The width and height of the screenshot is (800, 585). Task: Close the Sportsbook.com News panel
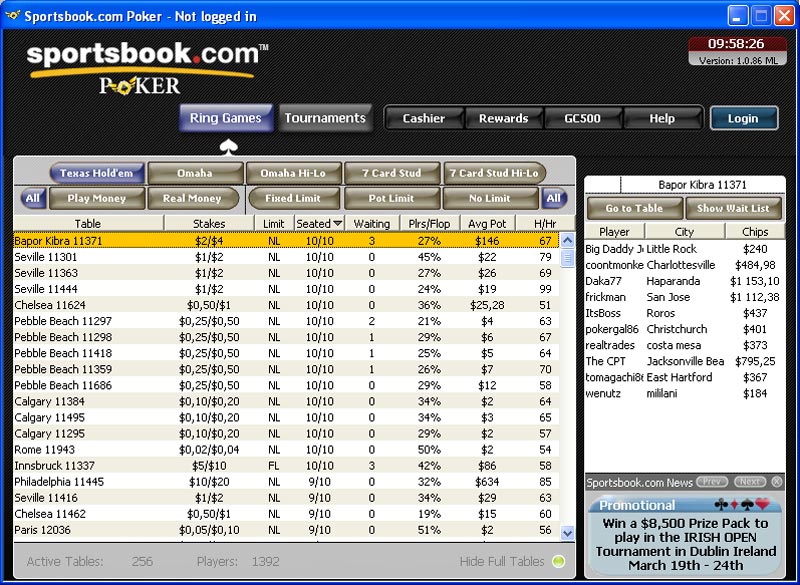[x=777, y=481]
